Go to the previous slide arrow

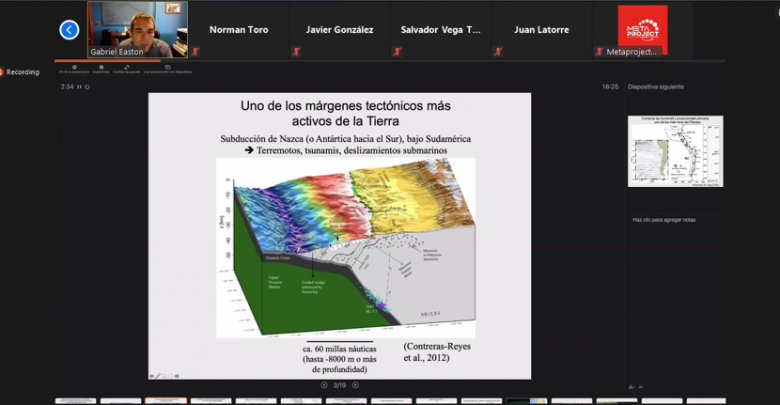pyautogui.click(x=324, y=384)
